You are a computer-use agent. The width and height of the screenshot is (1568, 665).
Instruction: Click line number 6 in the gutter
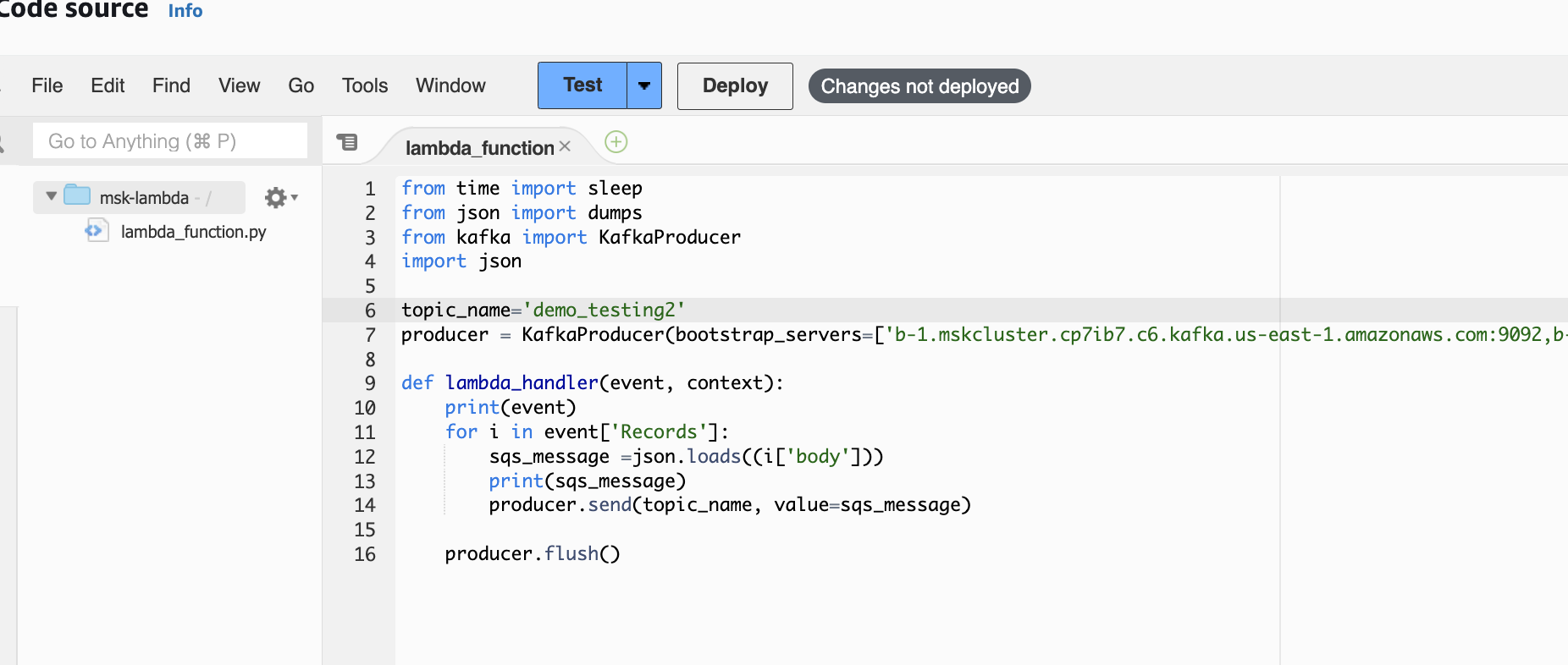(370, 311)
